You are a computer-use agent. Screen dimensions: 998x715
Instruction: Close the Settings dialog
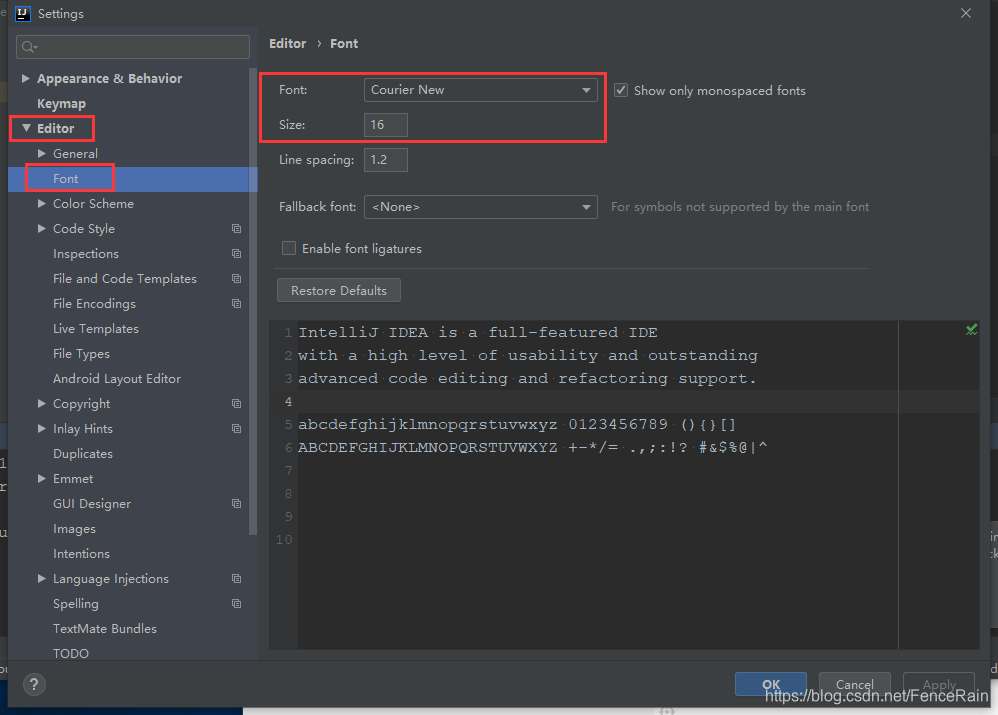tap(966, 13)
